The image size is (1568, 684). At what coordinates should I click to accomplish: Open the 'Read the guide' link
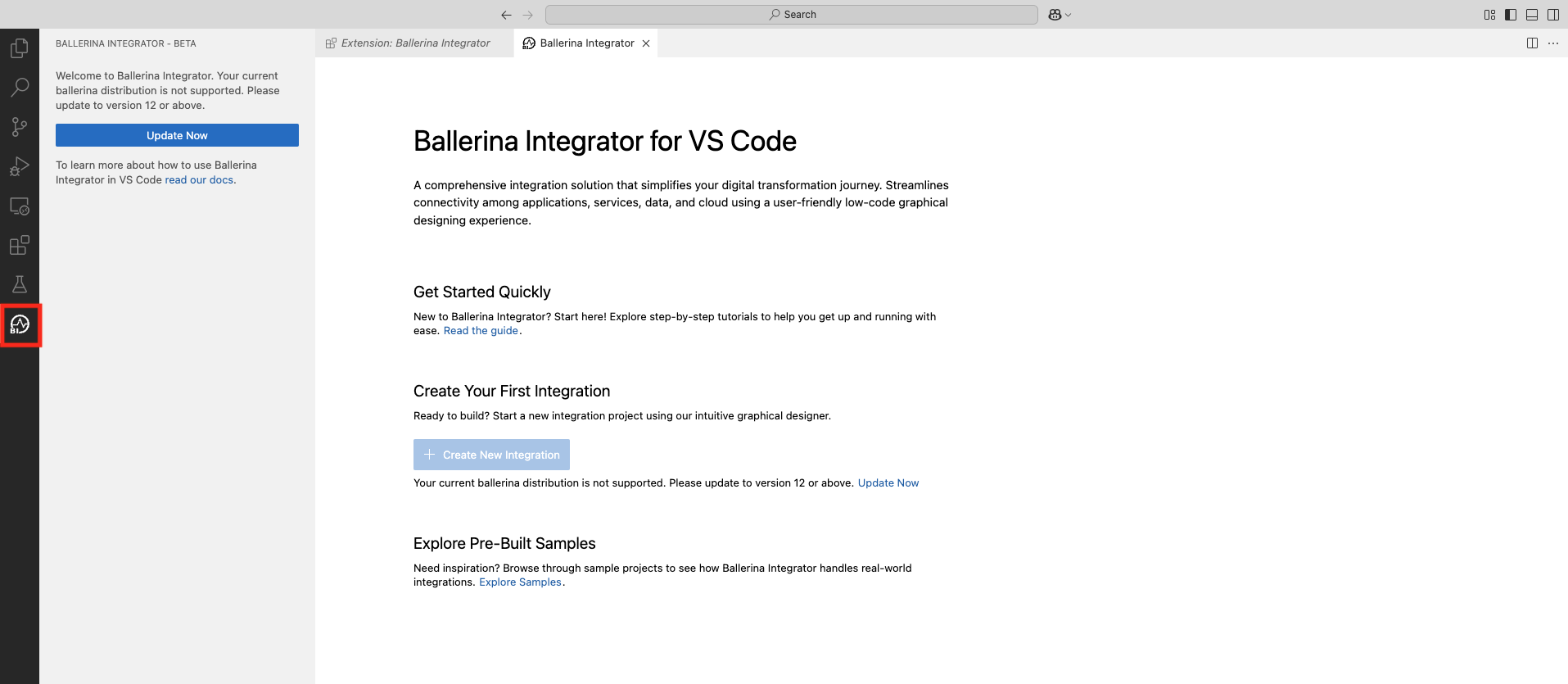(x=481, y=331)
